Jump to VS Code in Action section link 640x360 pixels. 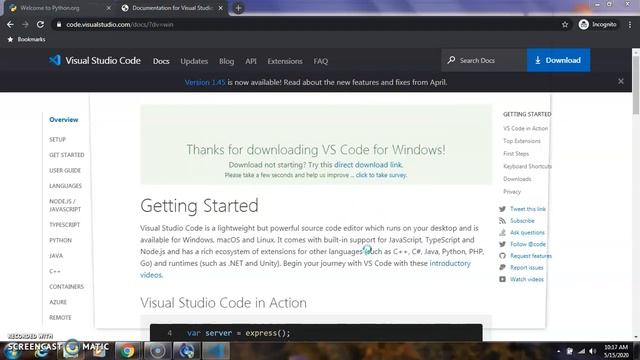pos(525,129)
